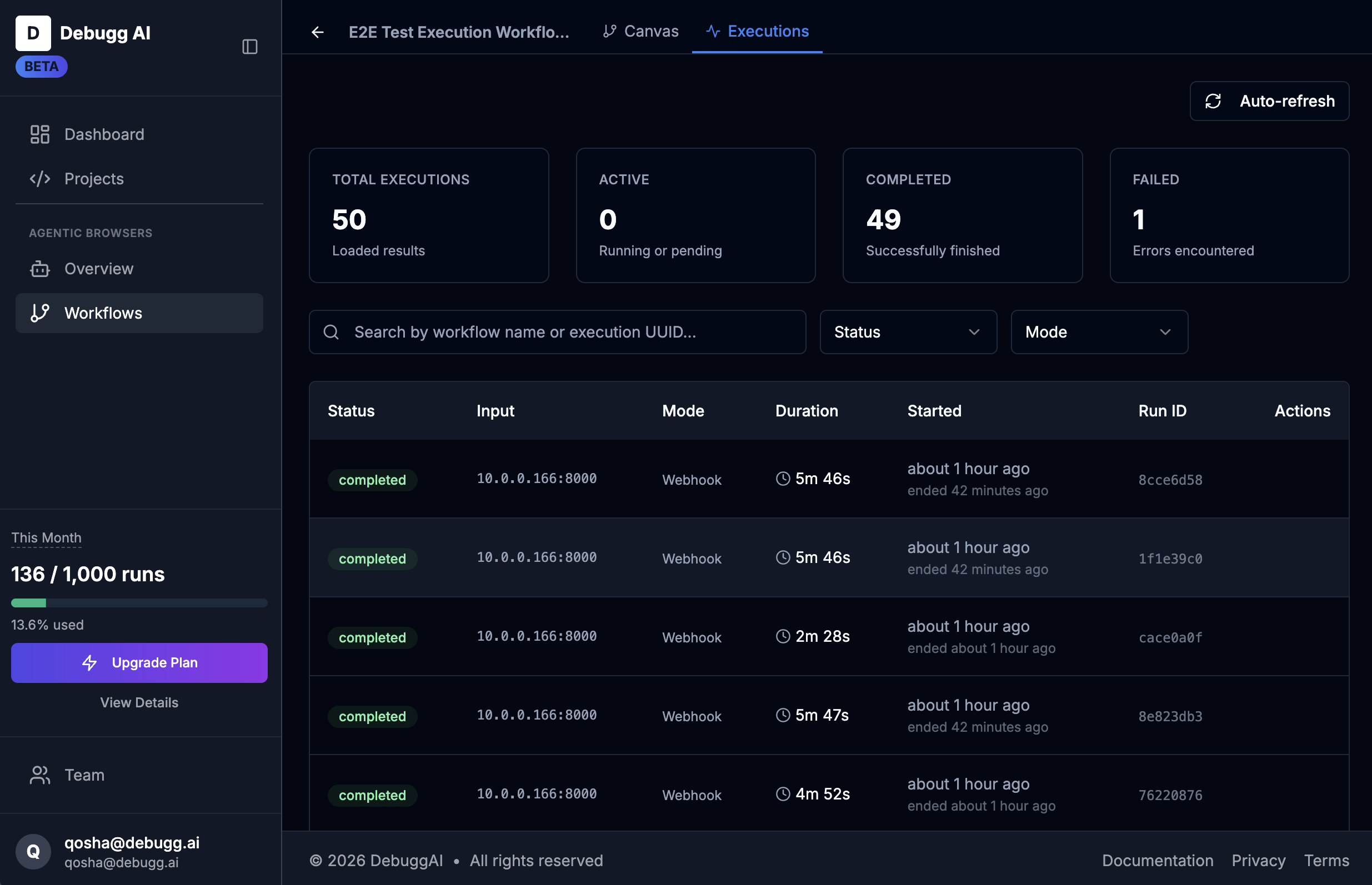Open View Details under the usage meter
This screenshot has width=1372, height=885.
[139, 702]
